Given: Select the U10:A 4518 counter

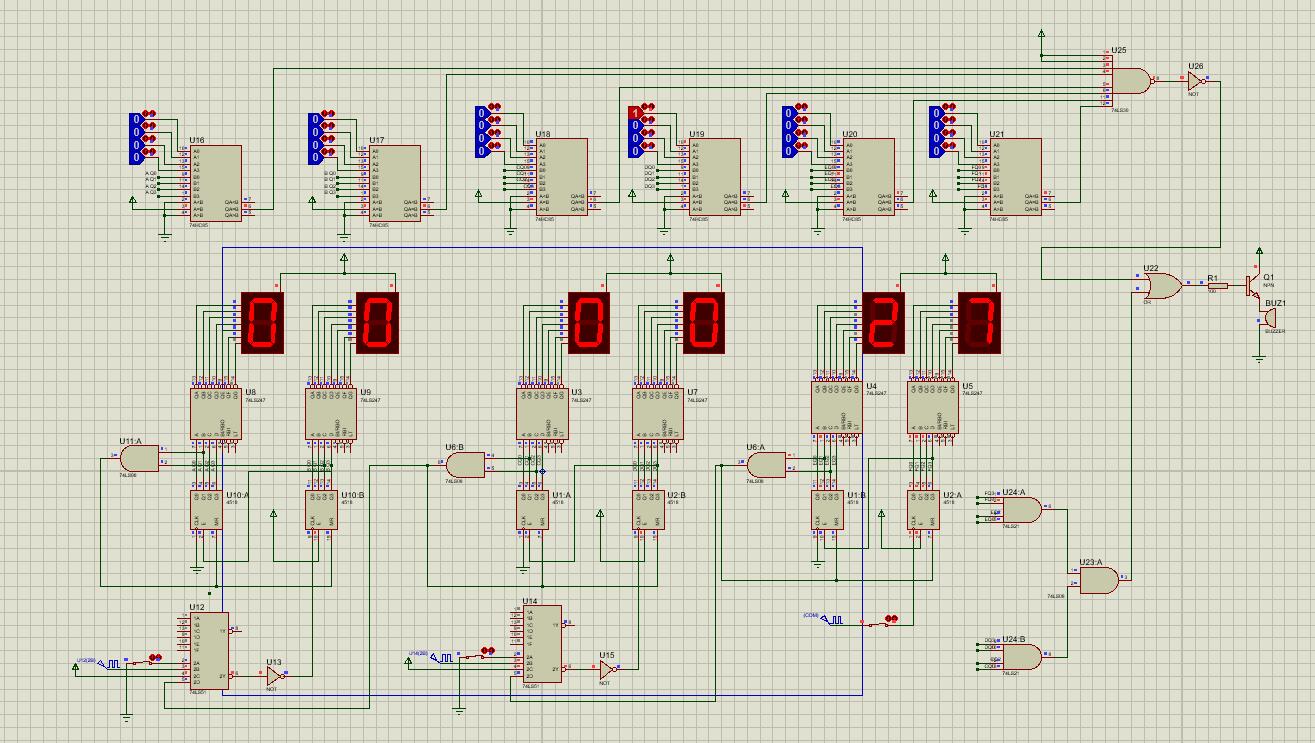Looking at the screenshot, I should point(206,510).
